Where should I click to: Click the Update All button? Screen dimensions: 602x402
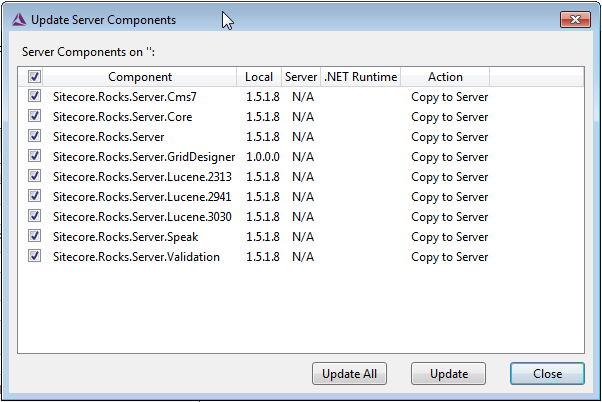tap(349, 374)
